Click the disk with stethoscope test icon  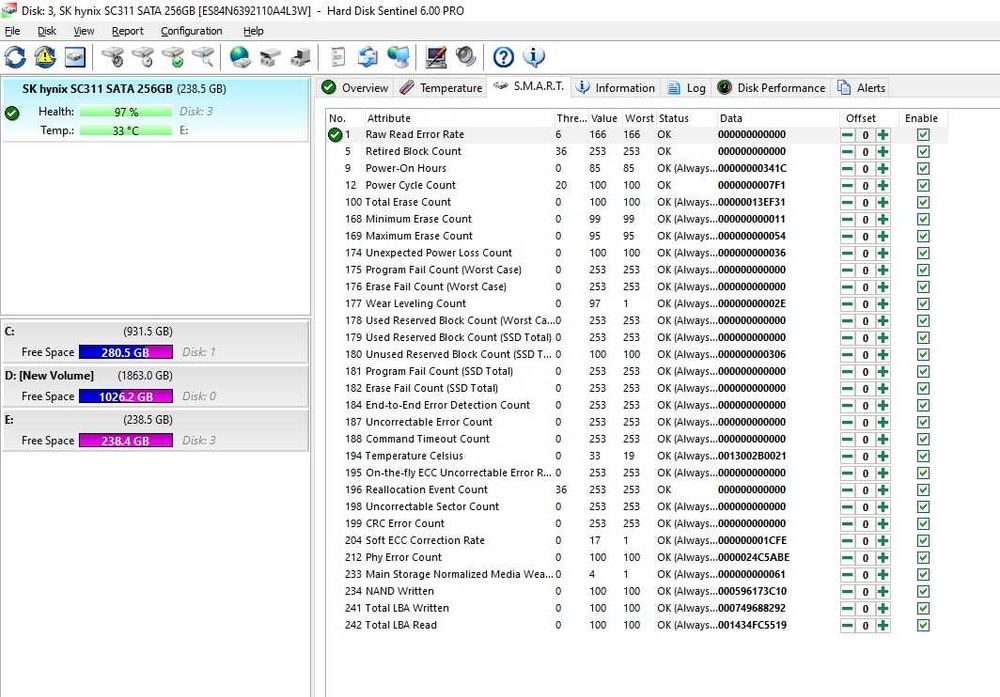click(114, 57)
